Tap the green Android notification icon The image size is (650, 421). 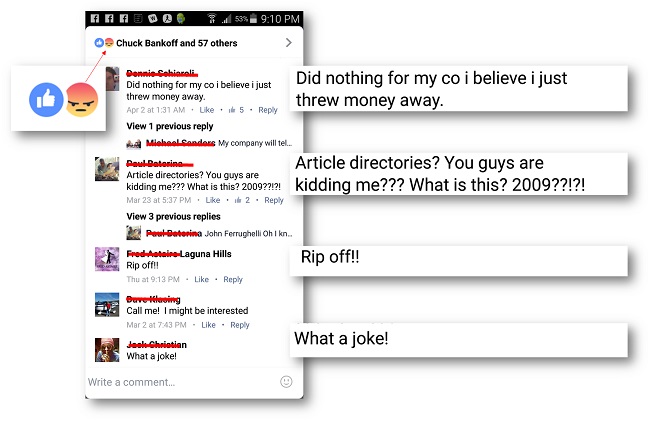click(180, 19)
